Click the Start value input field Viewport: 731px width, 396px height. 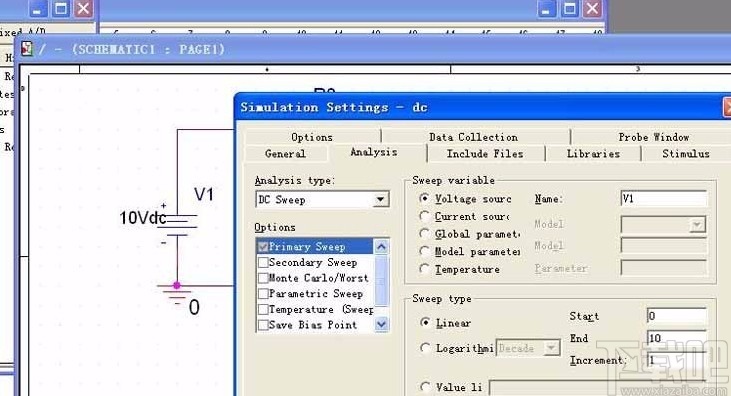click(676, 316)
